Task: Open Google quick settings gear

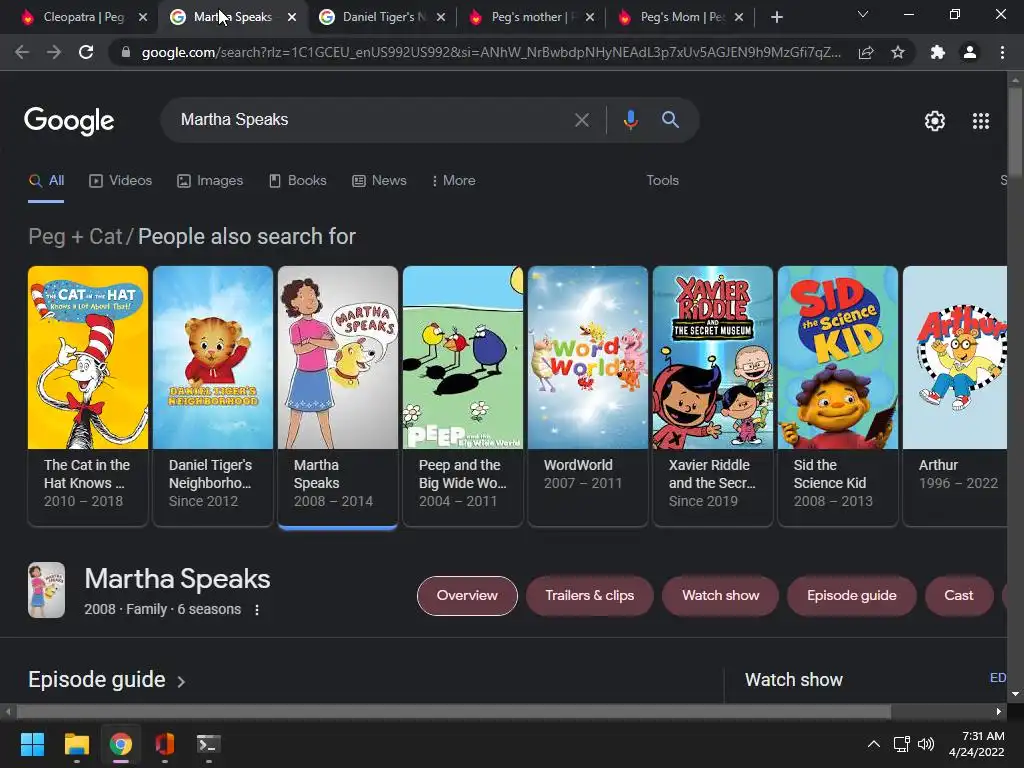Action: pos(935,121)
